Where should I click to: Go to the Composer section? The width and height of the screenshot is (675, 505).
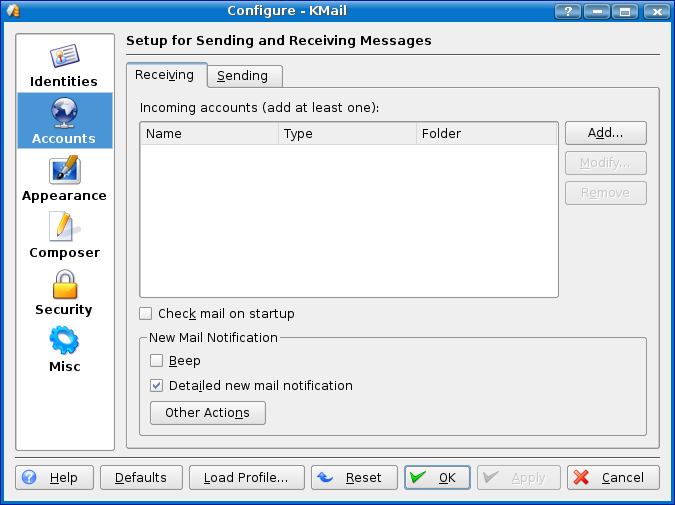[x=64, y=235]
